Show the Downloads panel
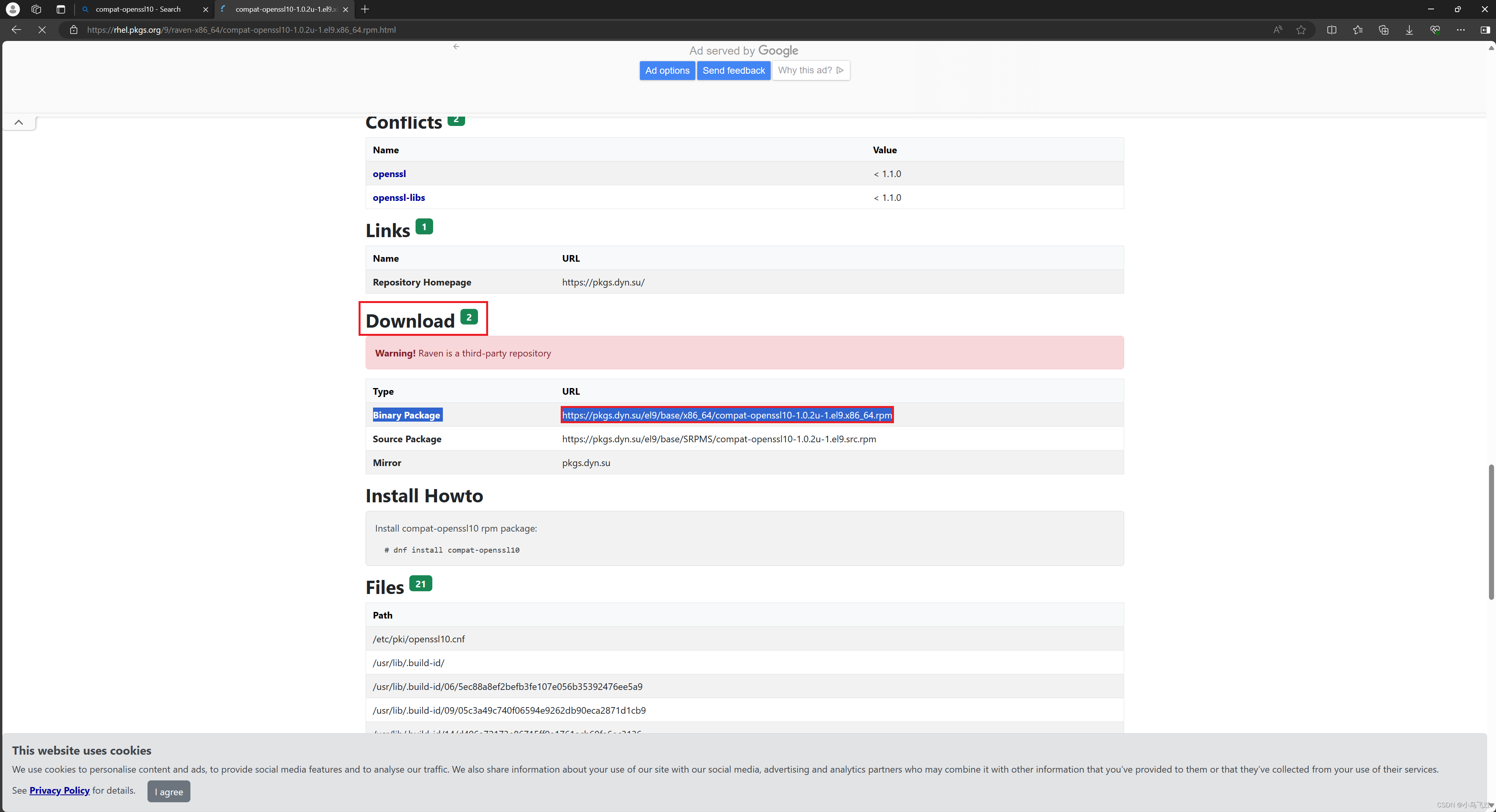 [1409, 30]
